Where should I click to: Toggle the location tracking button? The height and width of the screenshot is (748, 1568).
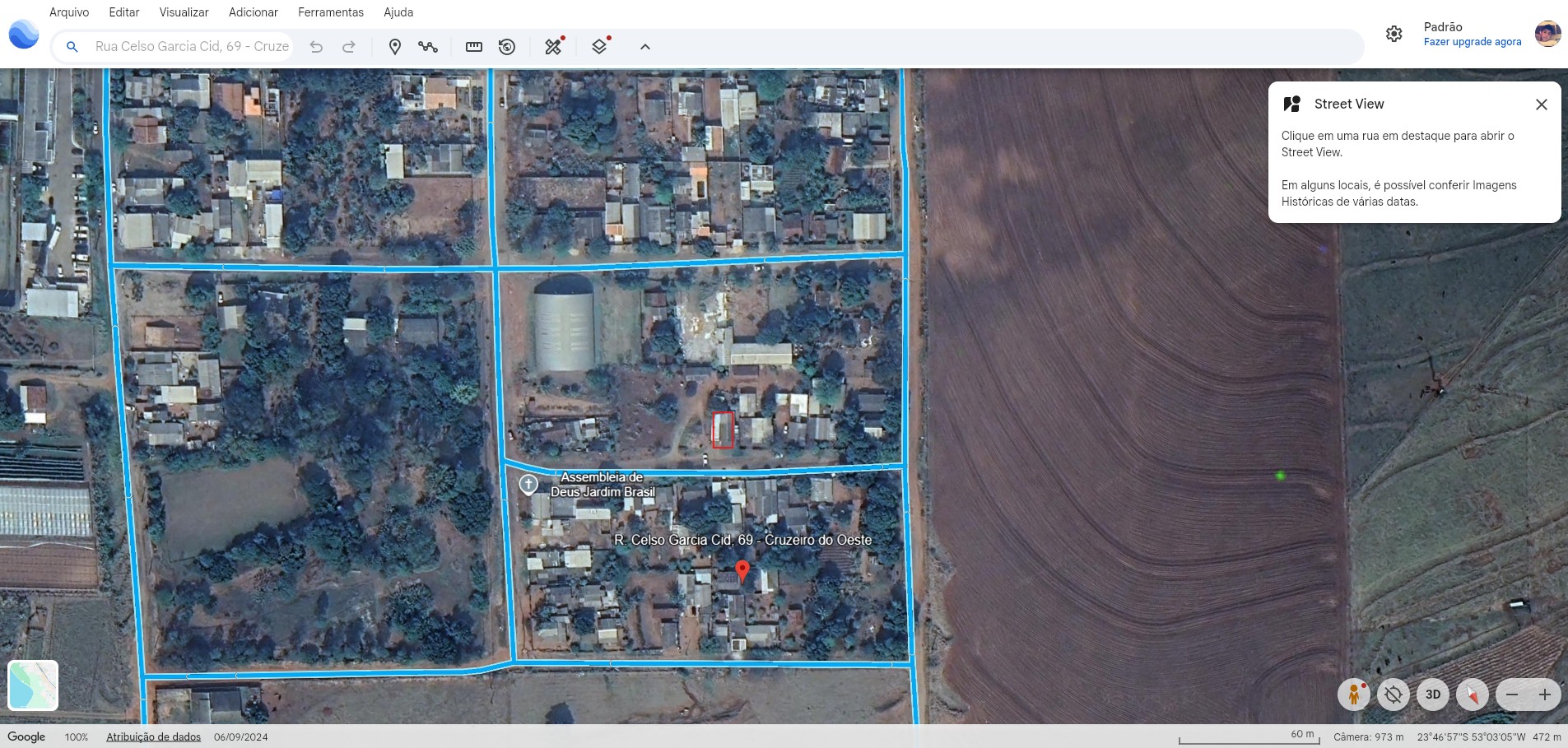coord(1393,695)
